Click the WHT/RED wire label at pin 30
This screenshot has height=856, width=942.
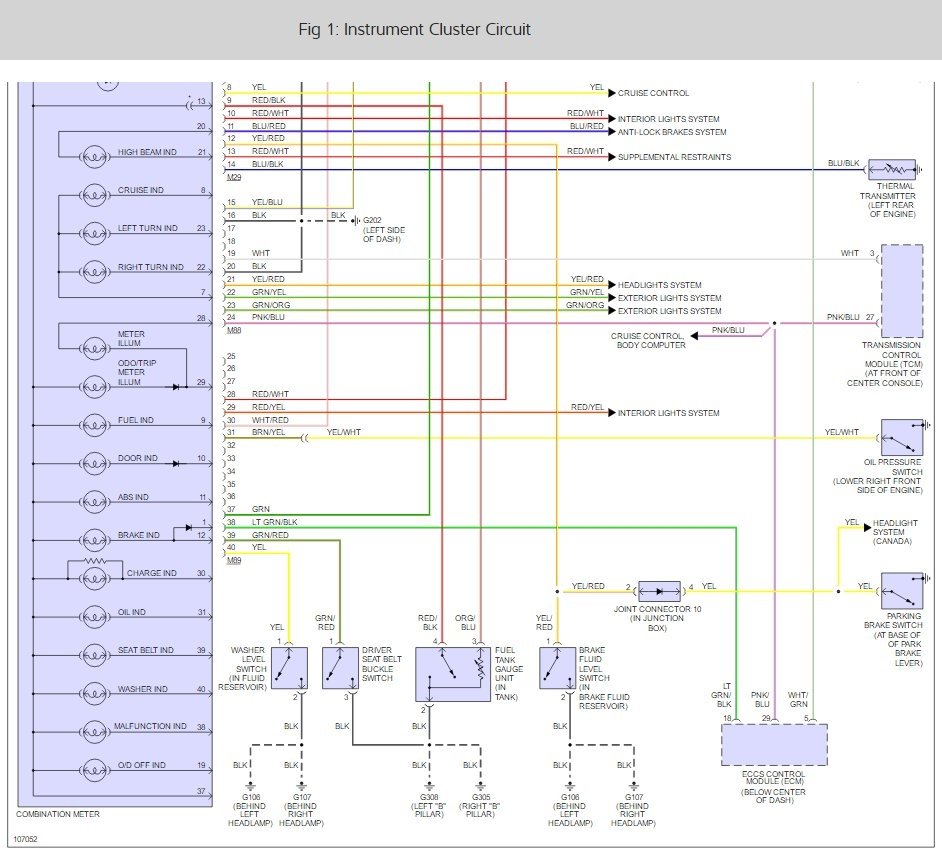click(x=270, y=420)
